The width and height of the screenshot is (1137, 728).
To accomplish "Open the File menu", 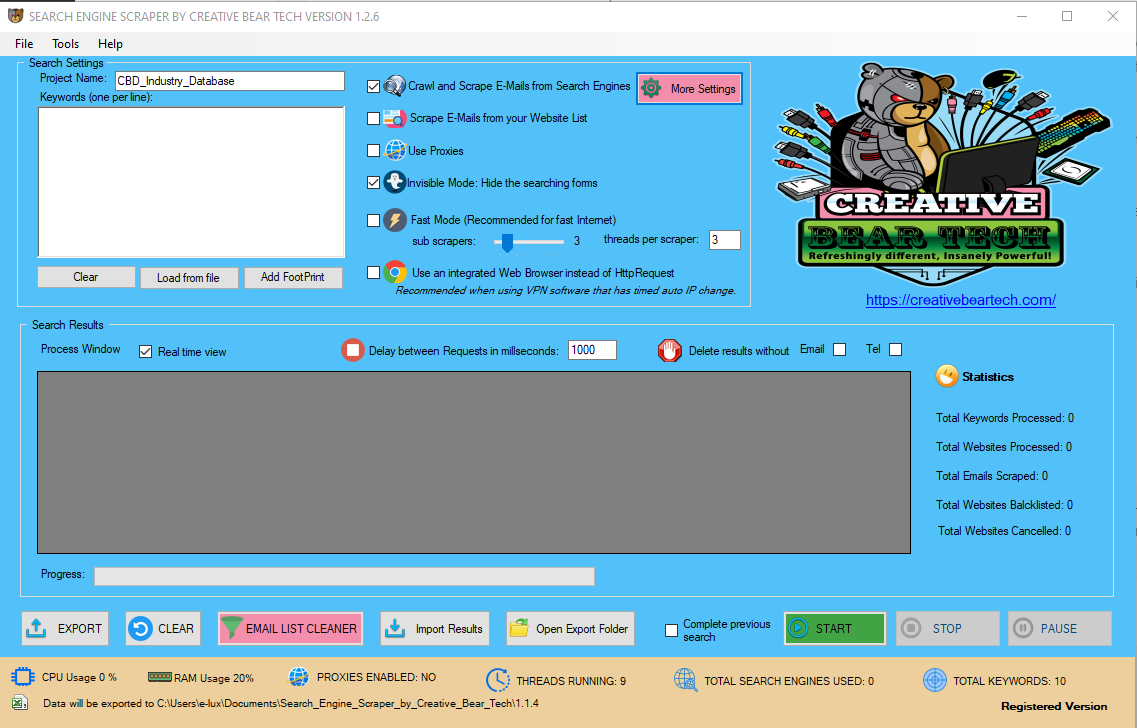I will tap(24, 44).
